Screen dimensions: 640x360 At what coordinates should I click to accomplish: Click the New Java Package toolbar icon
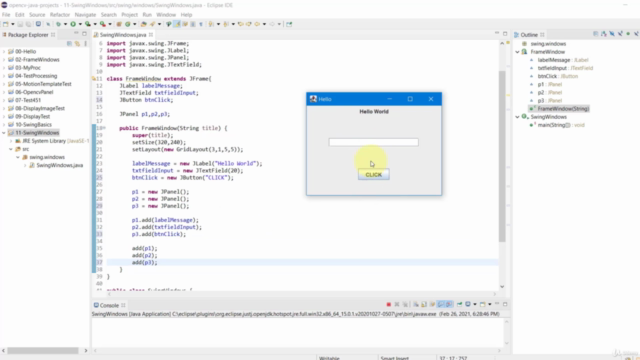pos(119,24)
